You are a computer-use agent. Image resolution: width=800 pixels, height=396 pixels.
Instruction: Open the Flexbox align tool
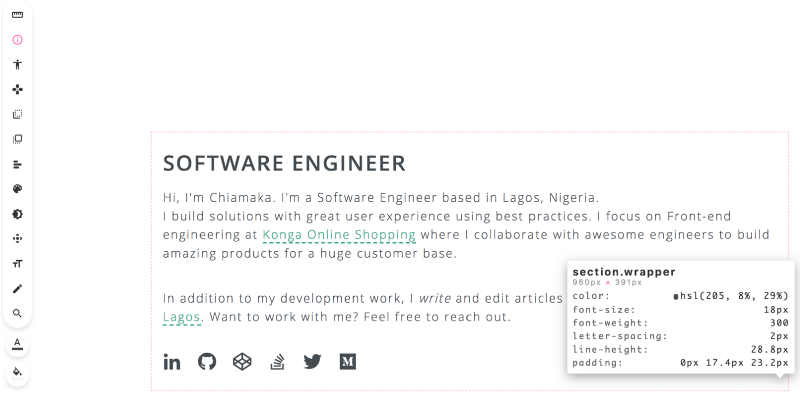click(x=17, y=164)
